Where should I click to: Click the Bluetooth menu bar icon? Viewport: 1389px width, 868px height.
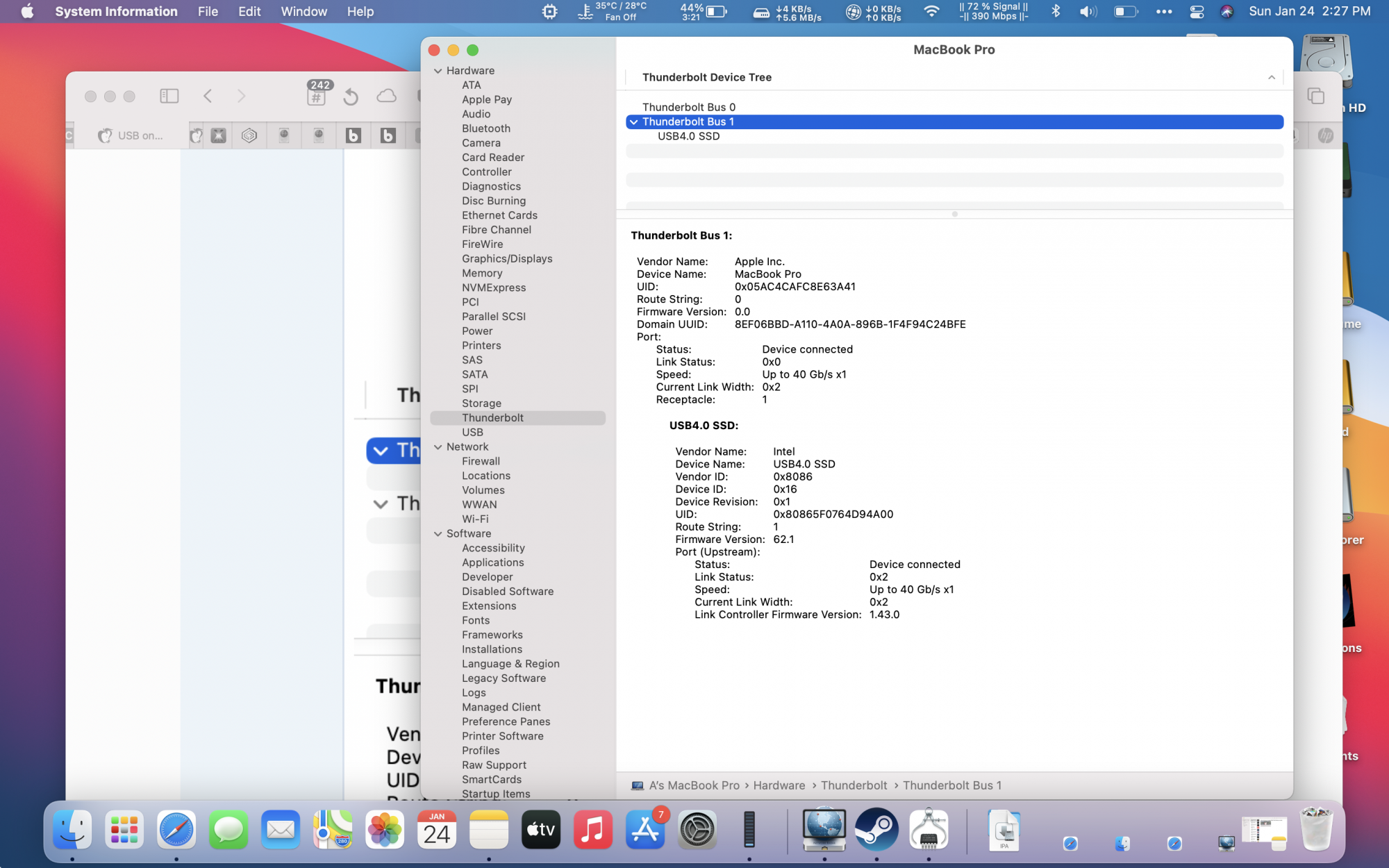pyautogui.click(x=1056, y=11)
